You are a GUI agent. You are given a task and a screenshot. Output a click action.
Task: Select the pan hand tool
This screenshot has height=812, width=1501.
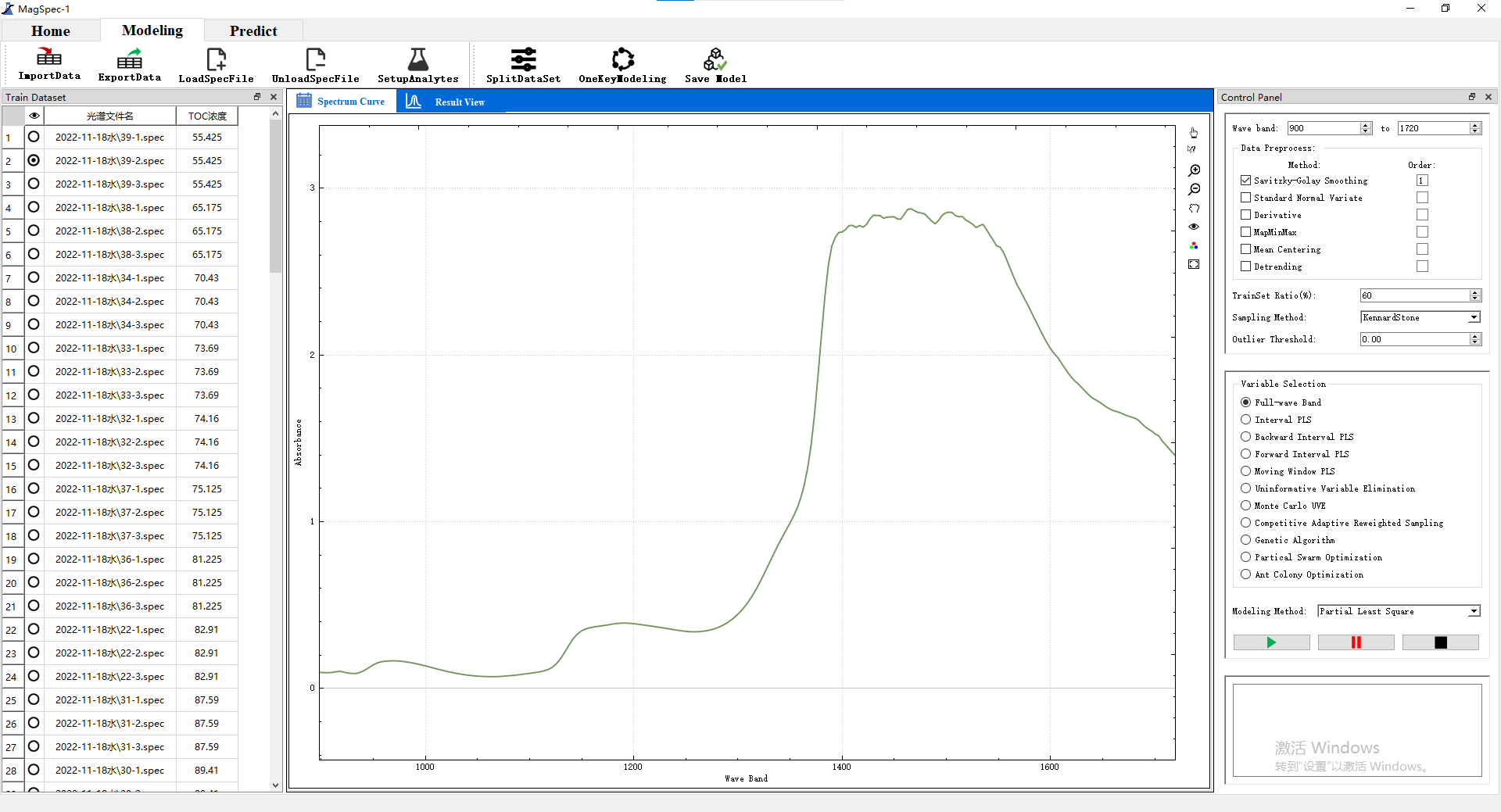[1194, 208]
